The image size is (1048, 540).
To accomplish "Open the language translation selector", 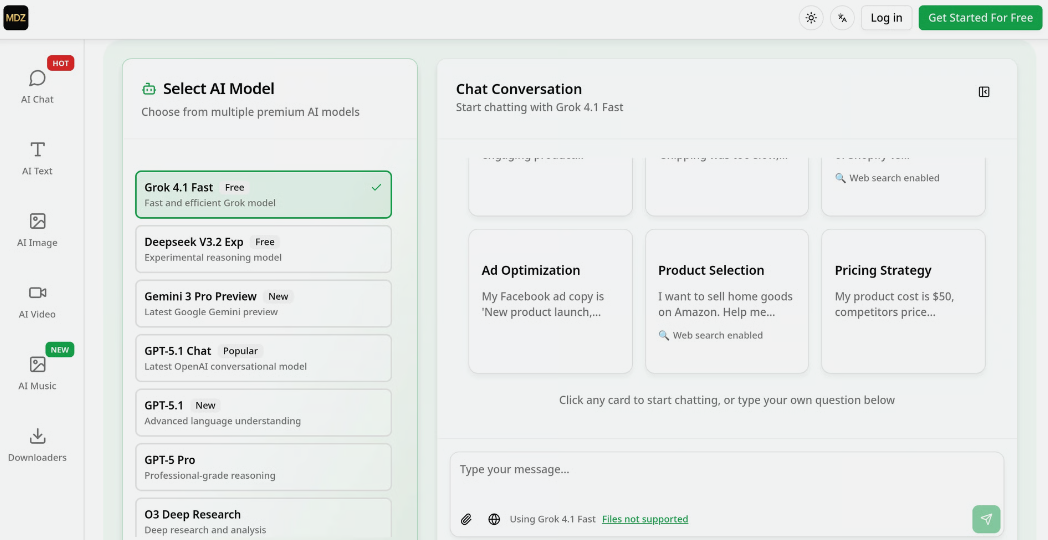I will click(842, 18).
